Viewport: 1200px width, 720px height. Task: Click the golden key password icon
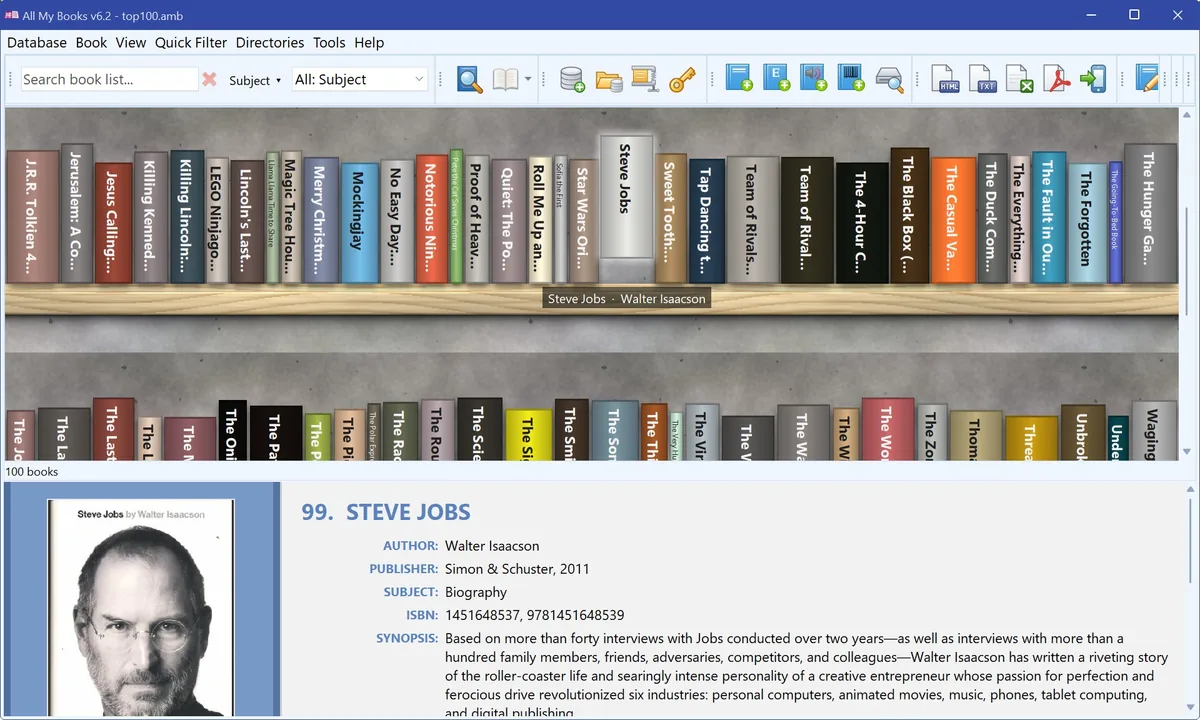pyautogui.click(x=682, y=80)
